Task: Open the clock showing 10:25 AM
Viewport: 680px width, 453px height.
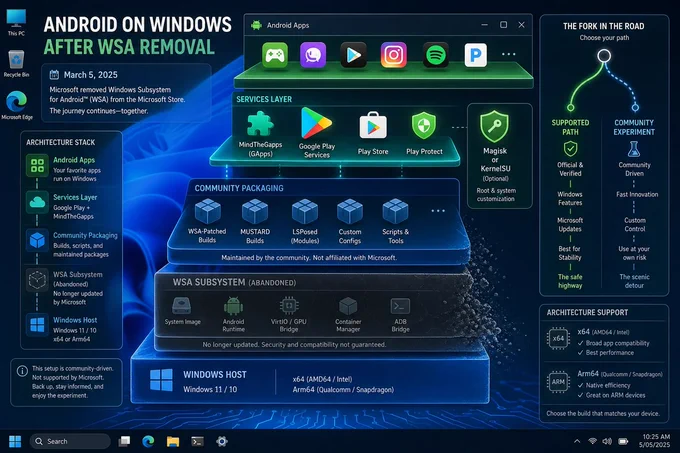Action: coord(656,440)
